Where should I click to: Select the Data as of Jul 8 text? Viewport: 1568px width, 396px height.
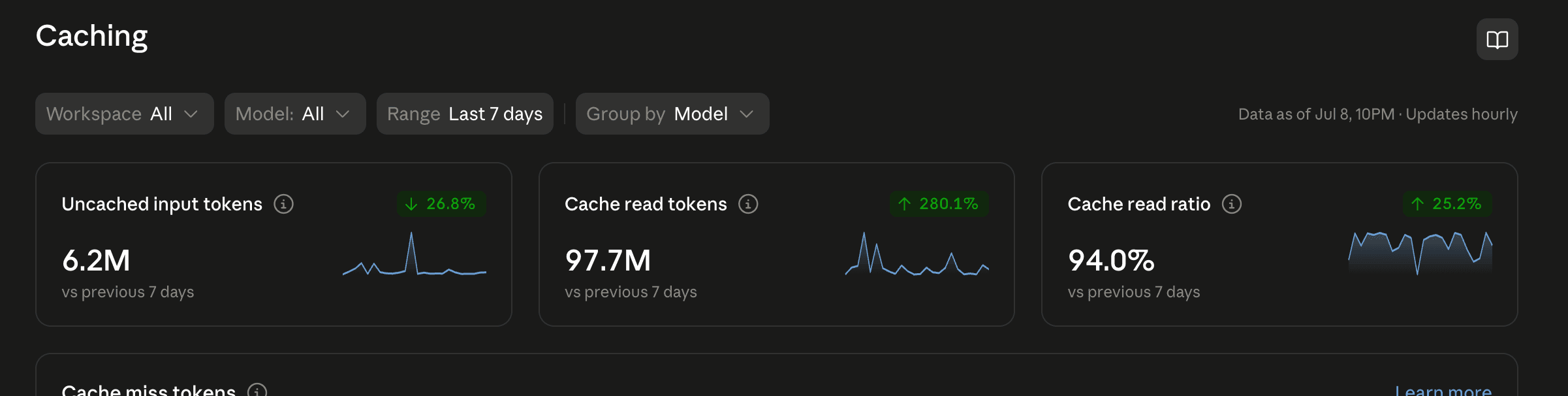[x=1378, y=114]
